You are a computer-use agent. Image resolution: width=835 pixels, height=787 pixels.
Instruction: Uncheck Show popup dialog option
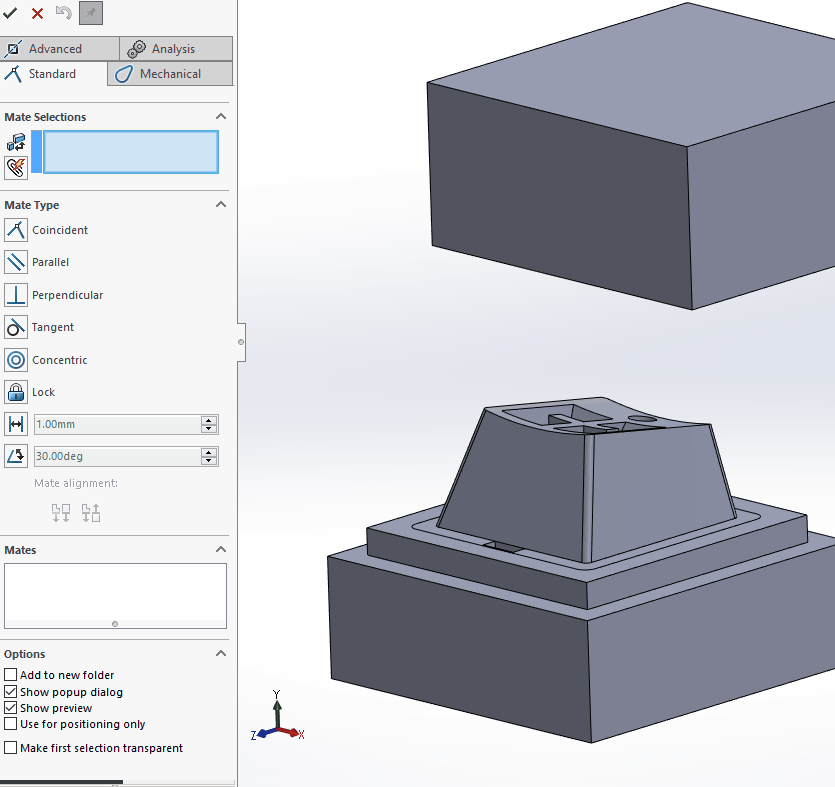pyautogui.click(x=11, y=692)
